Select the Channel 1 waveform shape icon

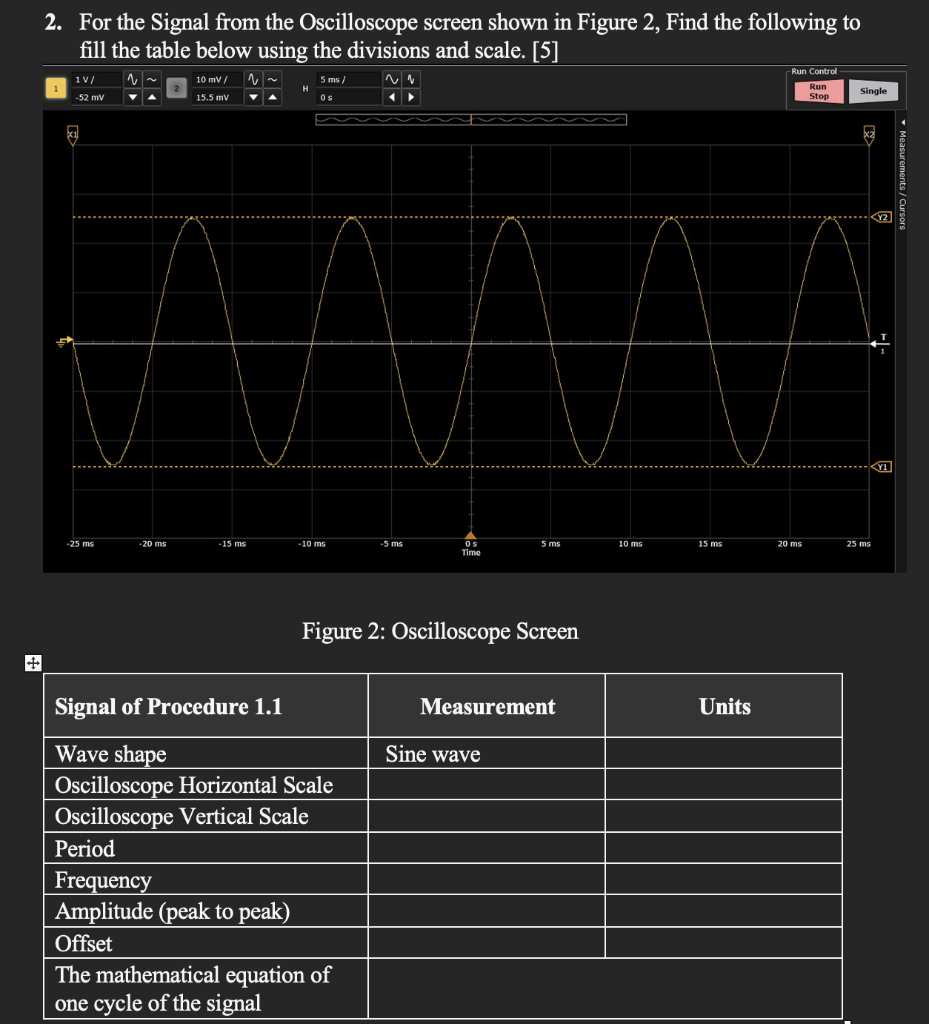130,78
